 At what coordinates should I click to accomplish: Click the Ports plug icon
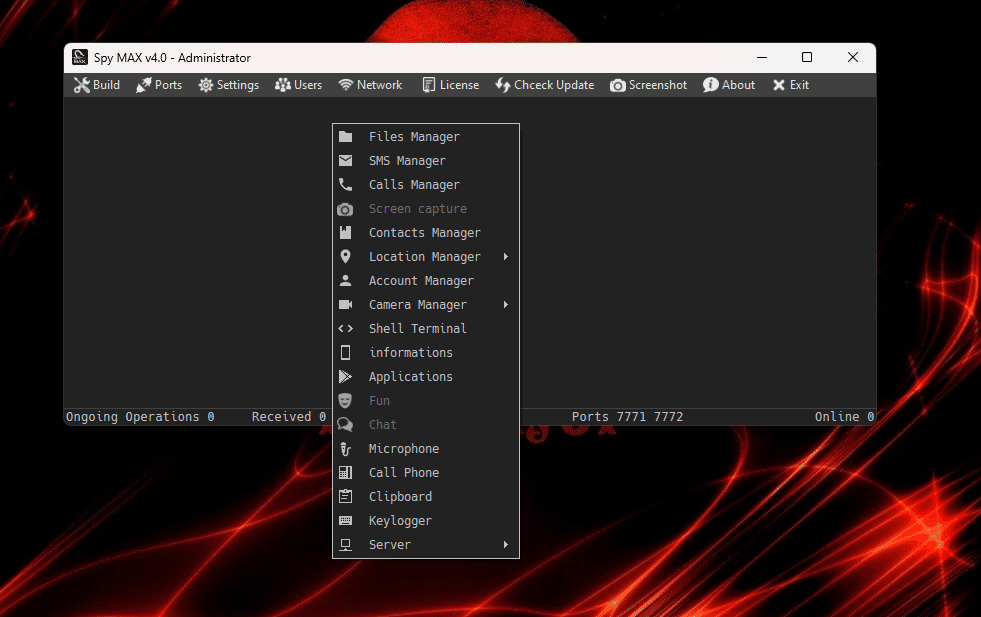coord(144,85)
